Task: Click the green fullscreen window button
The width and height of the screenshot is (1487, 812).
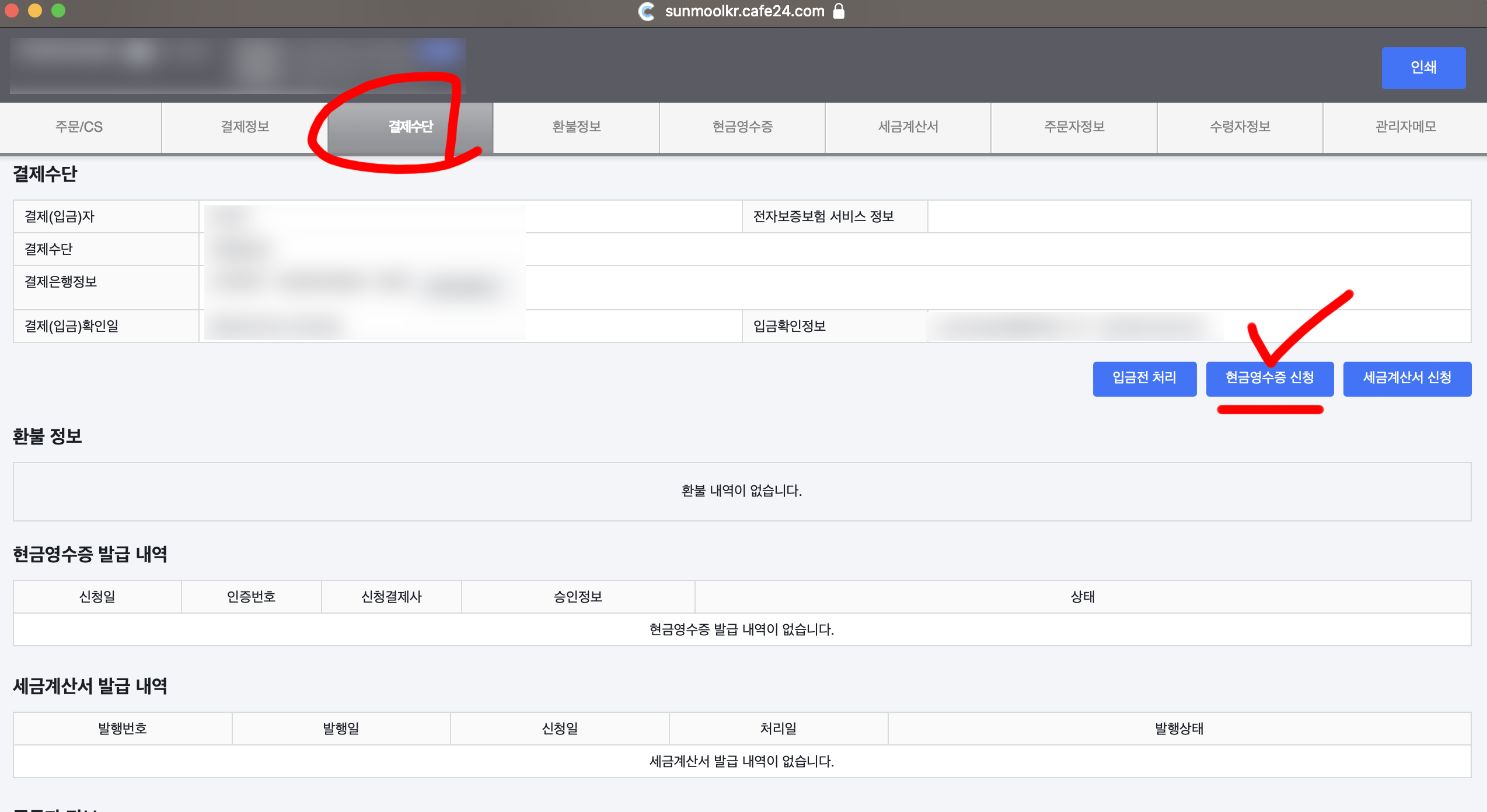Action: click(x=58, y=10)
